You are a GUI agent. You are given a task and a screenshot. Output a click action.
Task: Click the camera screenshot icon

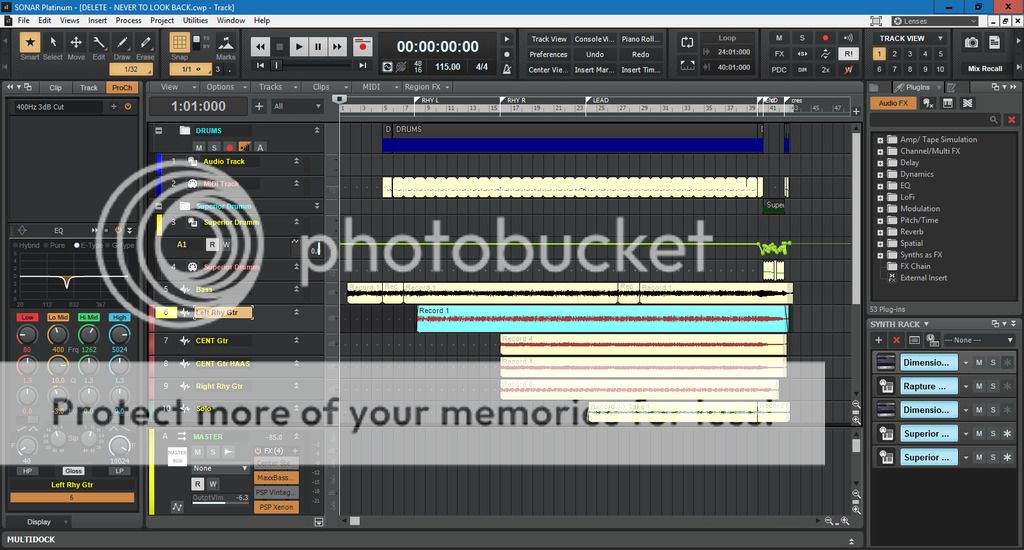[972, 42]
